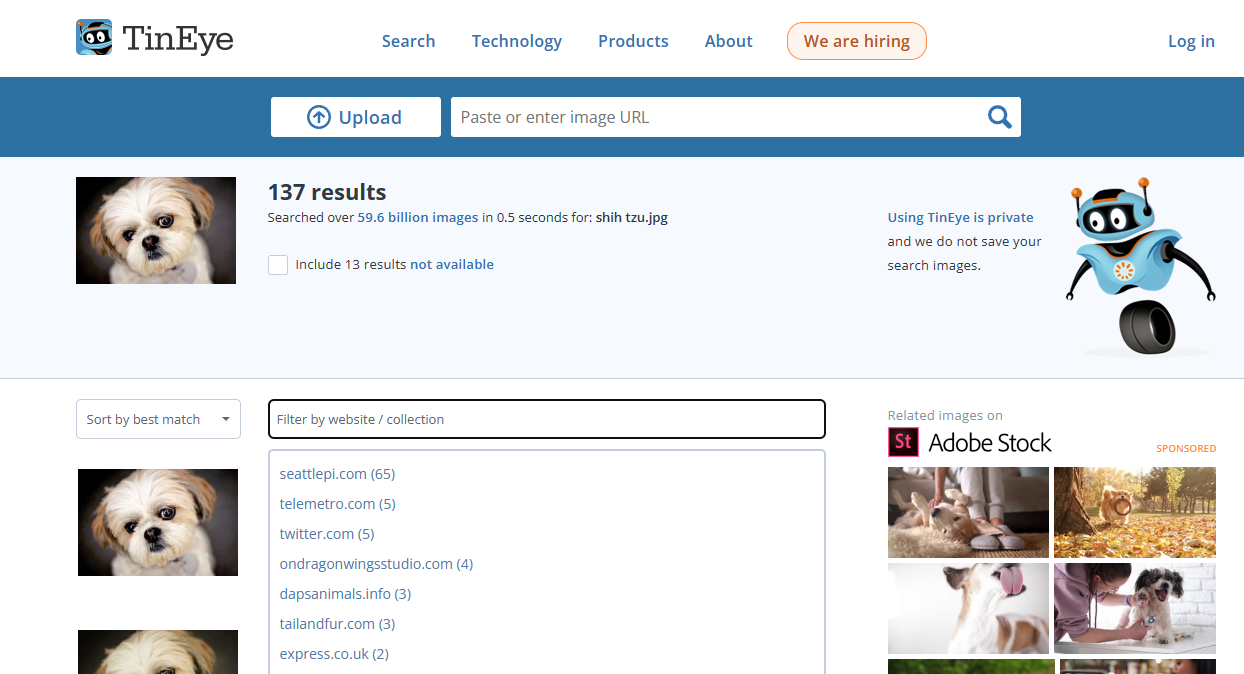Open the searched shih tzu query thumbnail

click(156, 231)
